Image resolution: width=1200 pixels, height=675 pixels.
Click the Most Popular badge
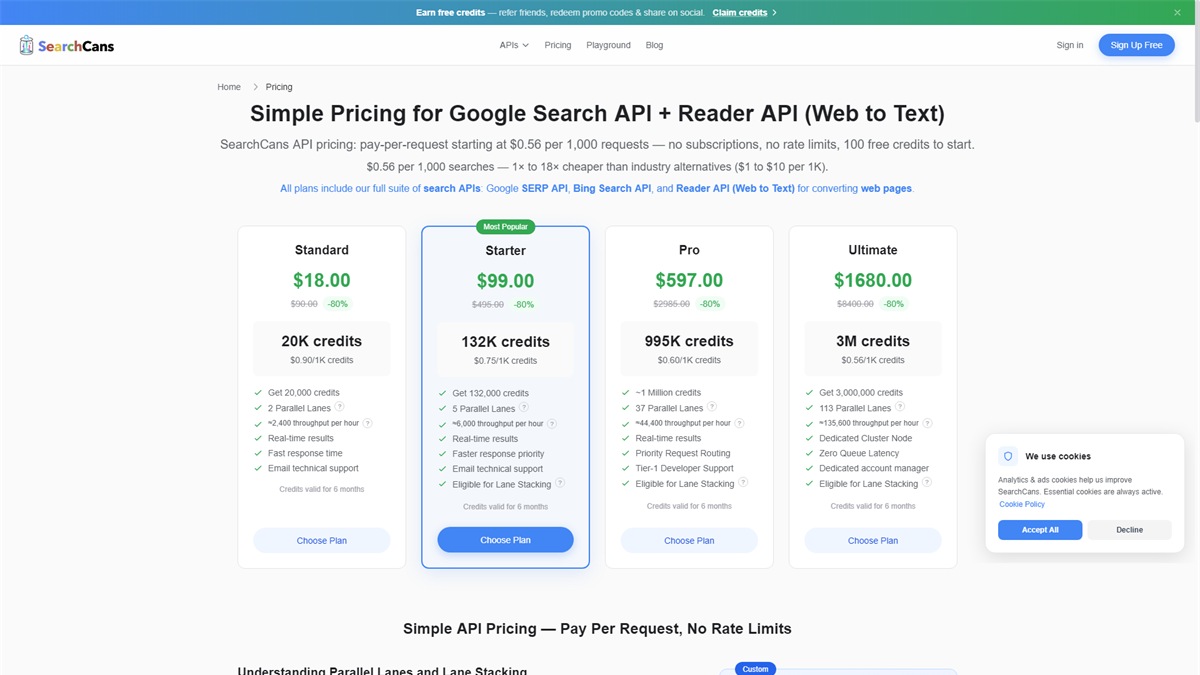(x=505, y=227)
